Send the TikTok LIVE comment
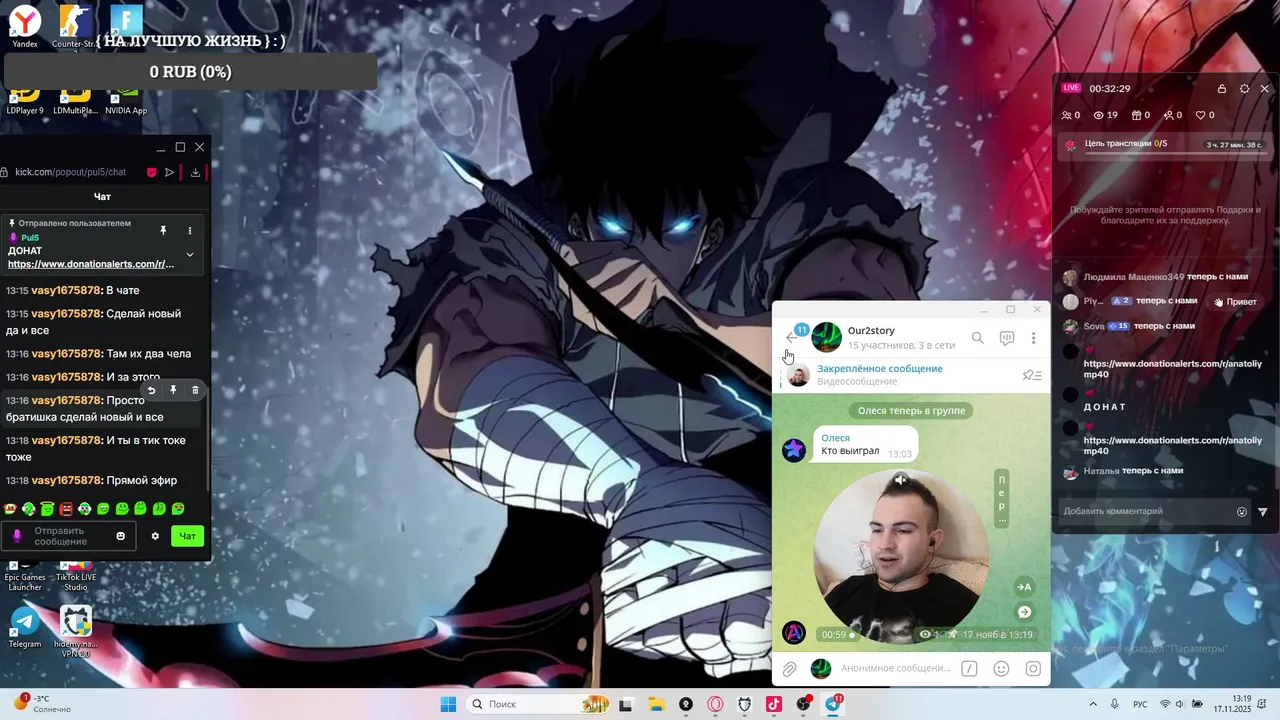Screen dimensions: 1280x720 1263,511
